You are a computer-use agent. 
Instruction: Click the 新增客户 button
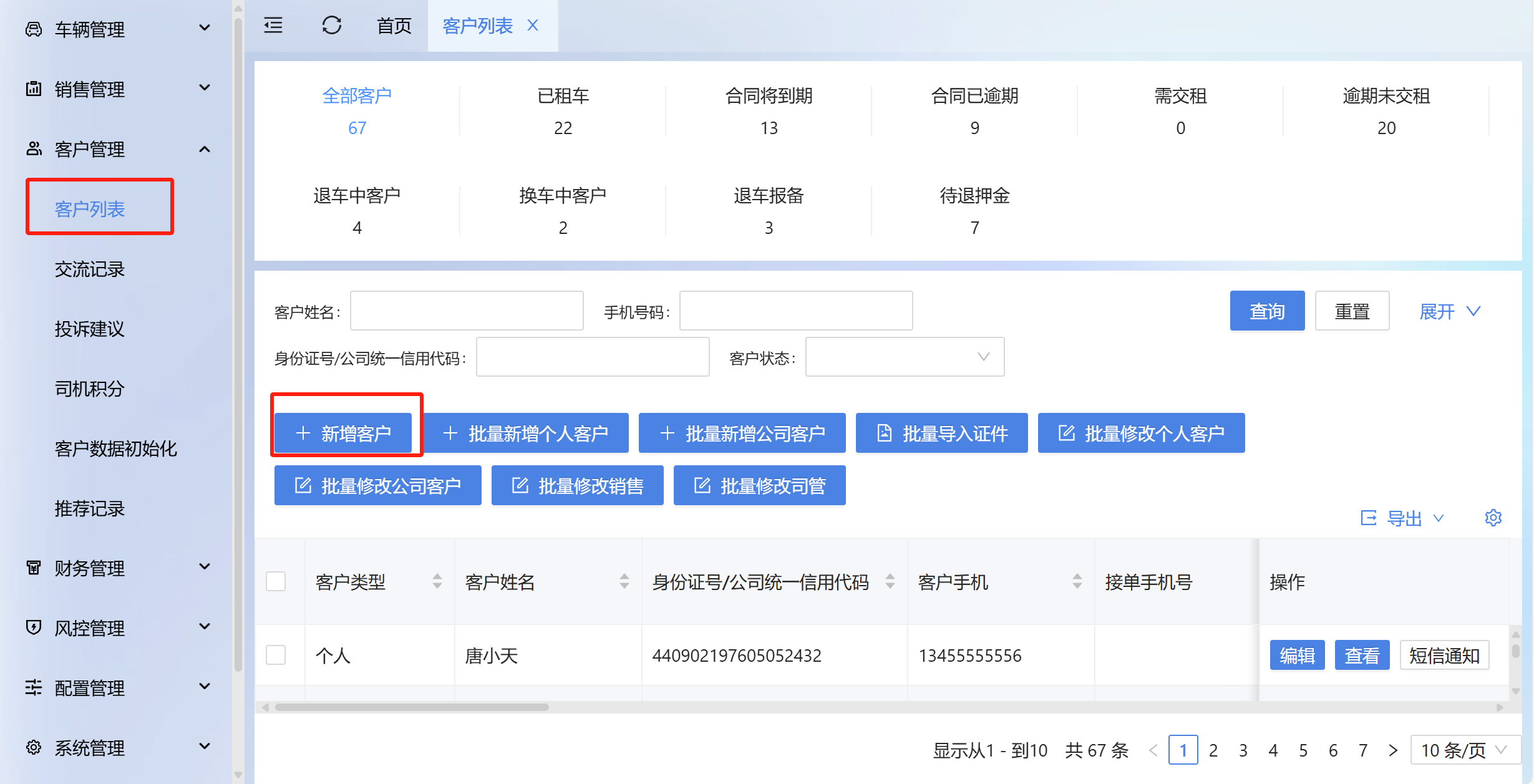click(x=343, y=433)
